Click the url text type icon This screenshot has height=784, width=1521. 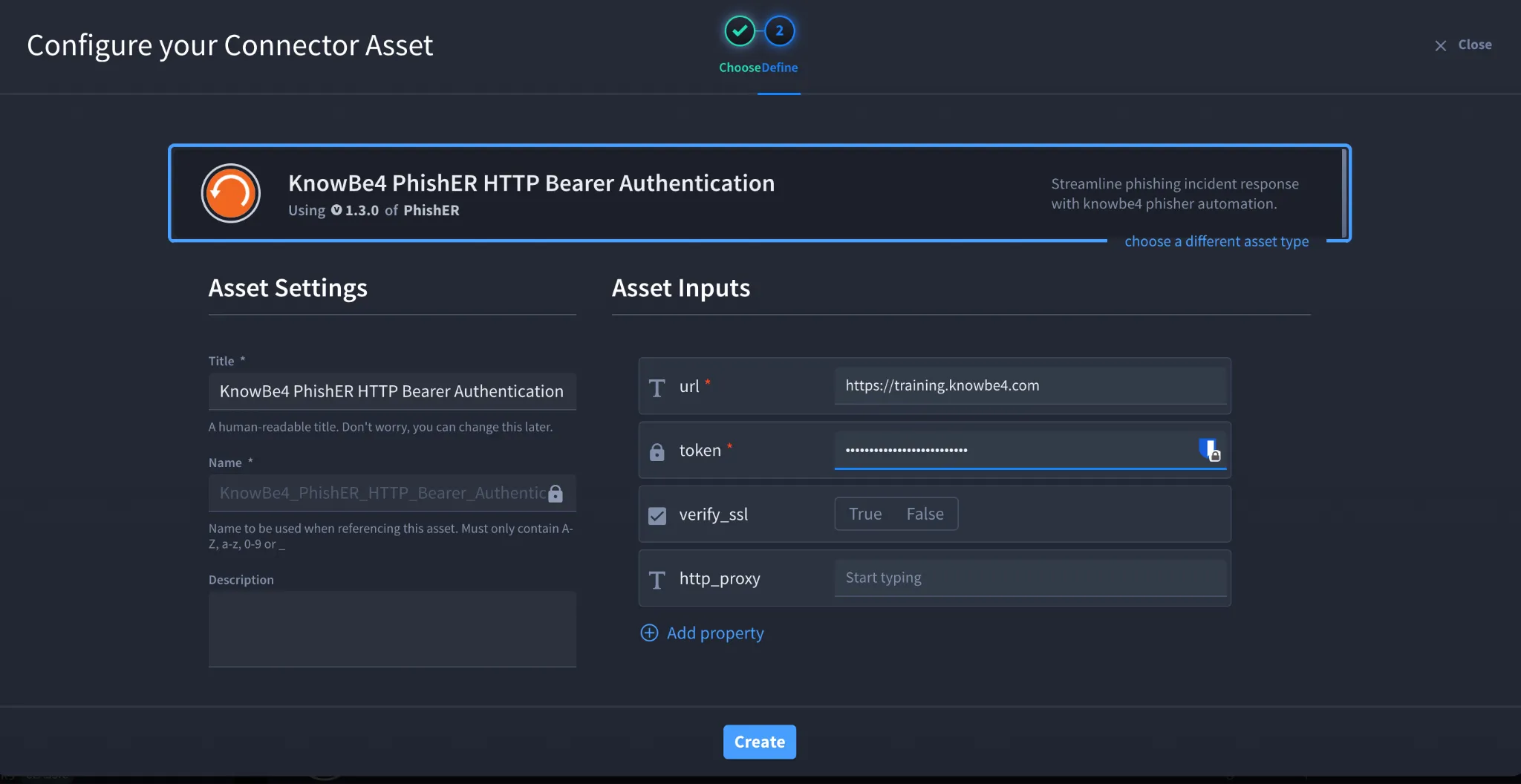(657, 388)
